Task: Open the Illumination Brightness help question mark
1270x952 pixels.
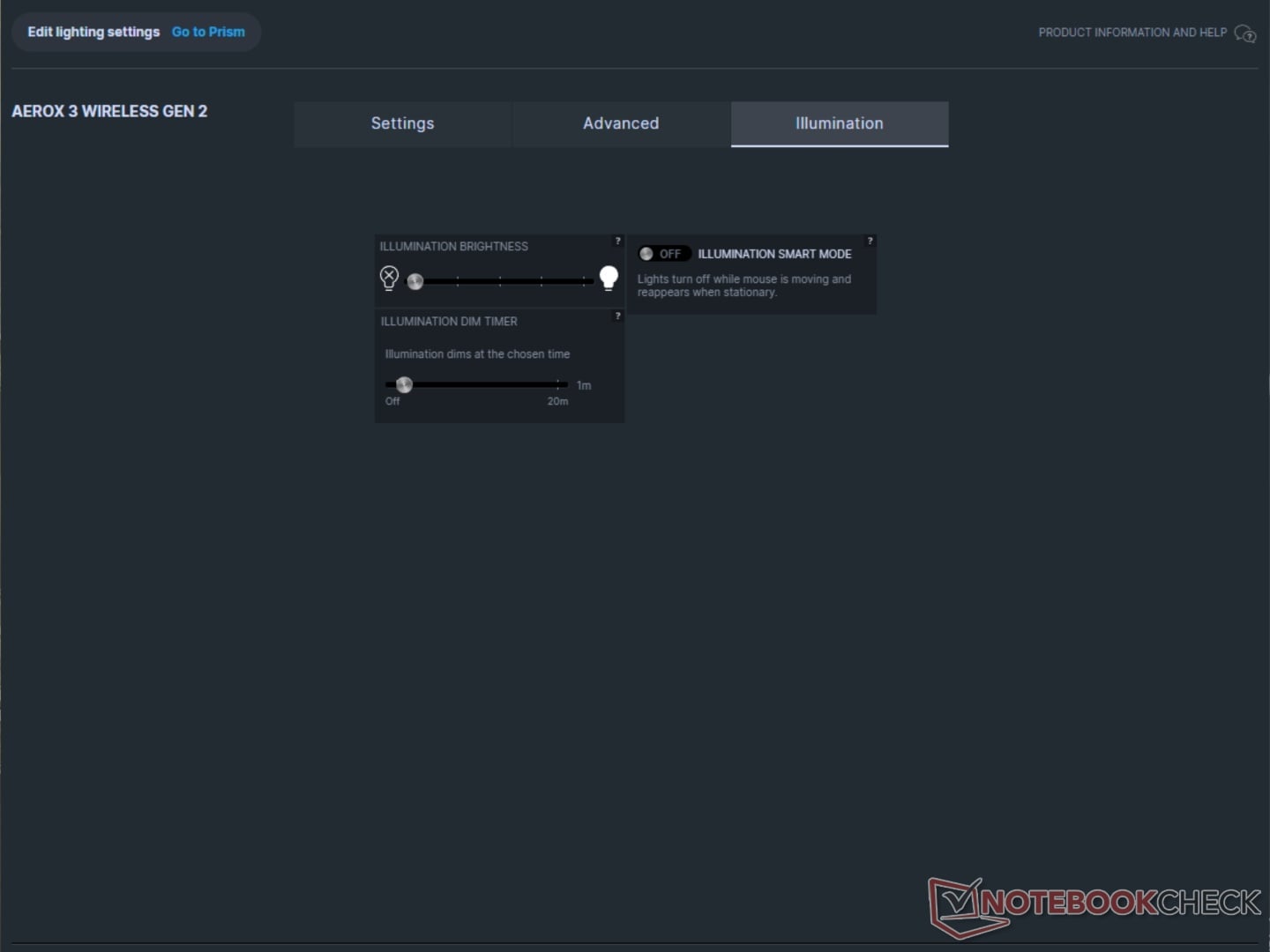Action: click(x=617, y=241)
